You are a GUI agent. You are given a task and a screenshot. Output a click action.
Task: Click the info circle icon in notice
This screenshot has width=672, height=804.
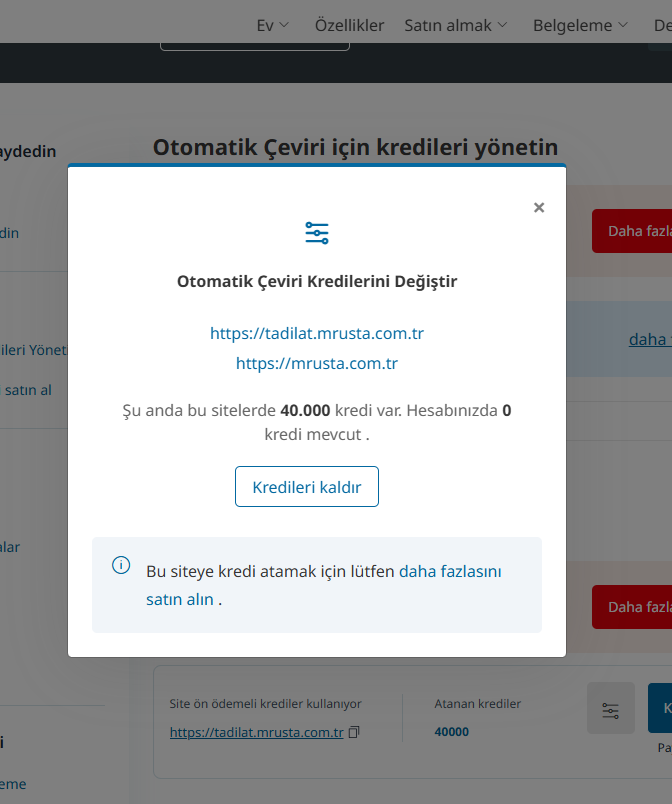[121, 565]
